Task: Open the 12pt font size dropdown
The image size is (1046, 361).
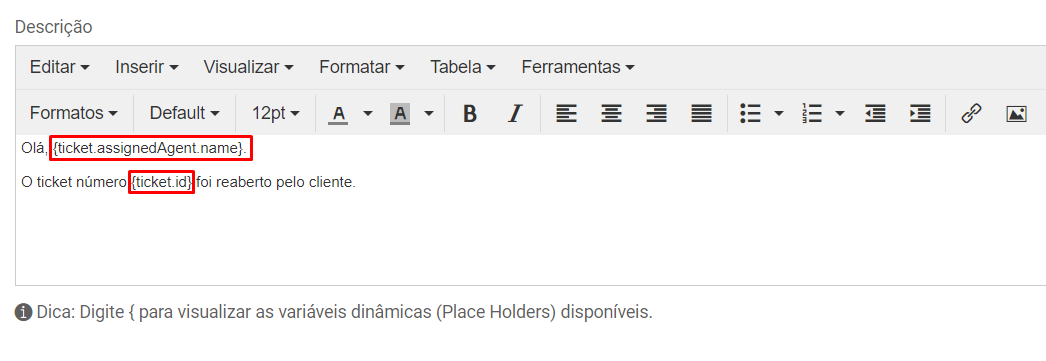Action: (276, 113)
